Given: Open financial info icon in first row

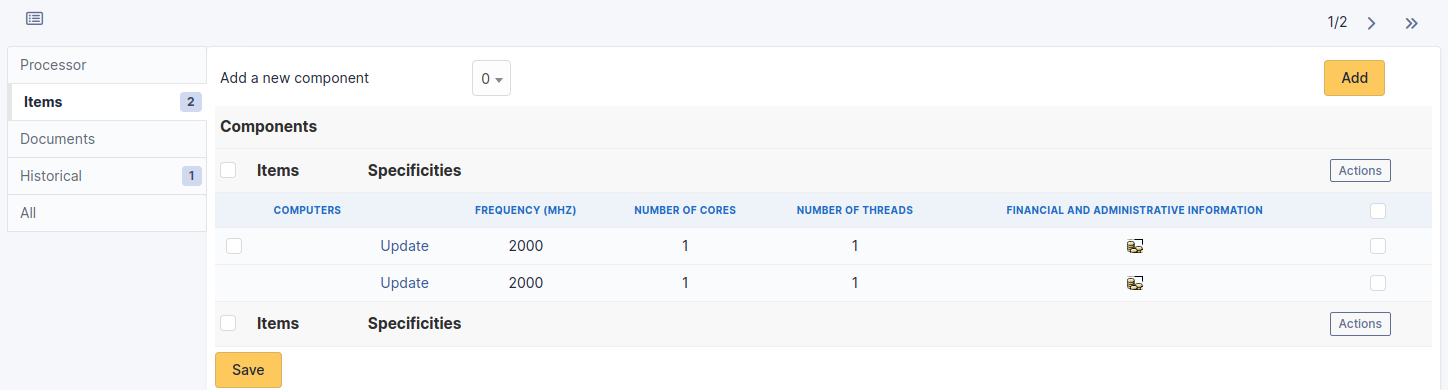Looking at the screenshot, I should pyautogui.click(x=1134, y=246).
